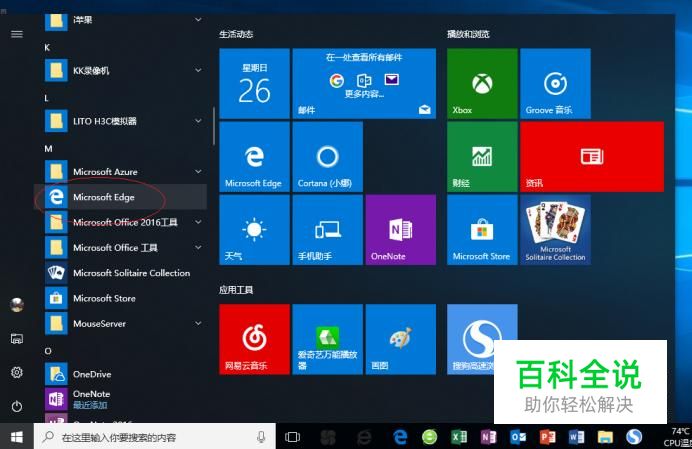Open the calendar tile showing 26
This screenshot has height=449, width=692.
[254, 83]
